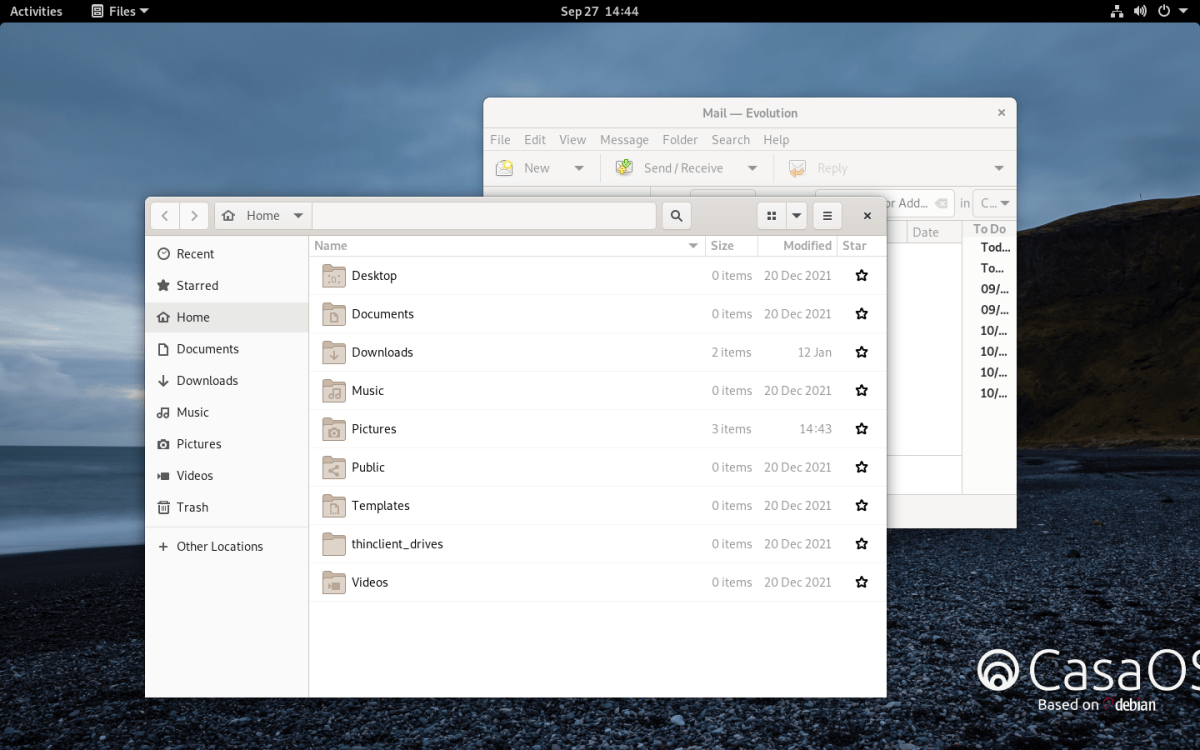Image resolution: width=1200 pixels, height=750 pixels.
Task: Go back with the Files back arrow
Action: [165, 215]
